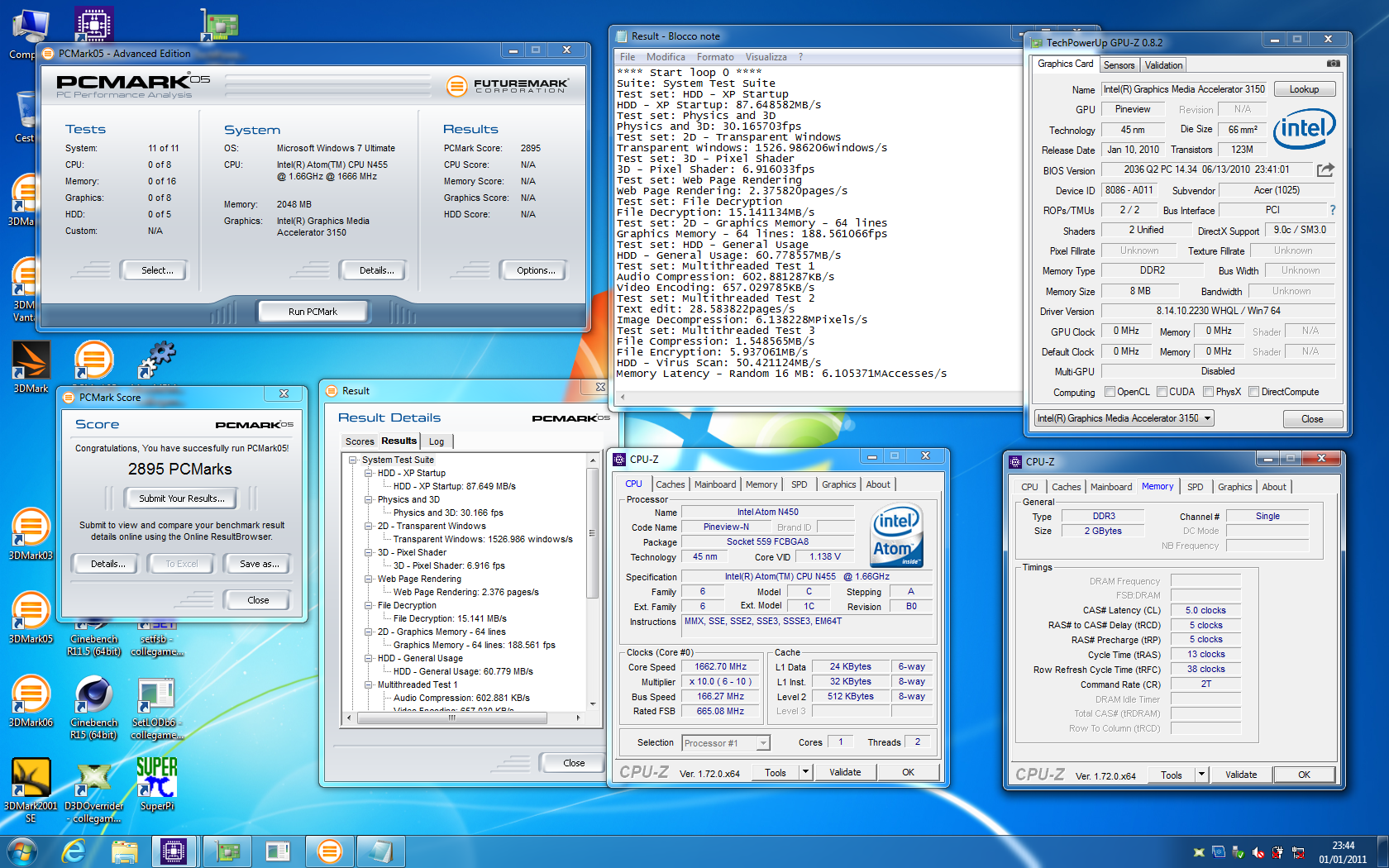The image size is (1389, 868).
Task: Open Visualizza menu in Blocco note
Action: point(766,57)
